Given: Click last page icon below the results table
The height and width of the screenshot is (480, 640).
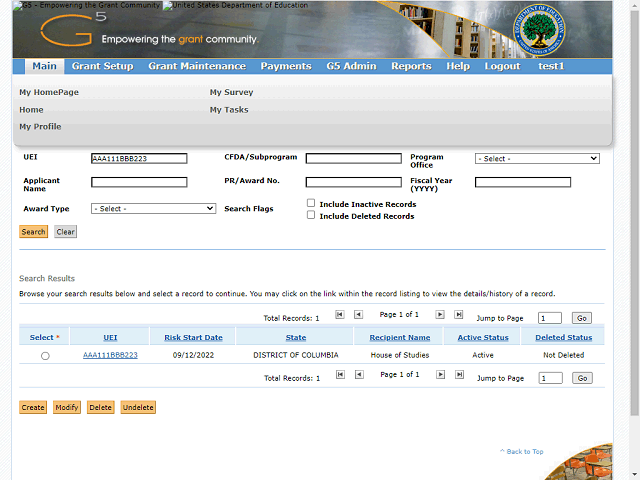Looking at the screenshot, I should point(459,375).
